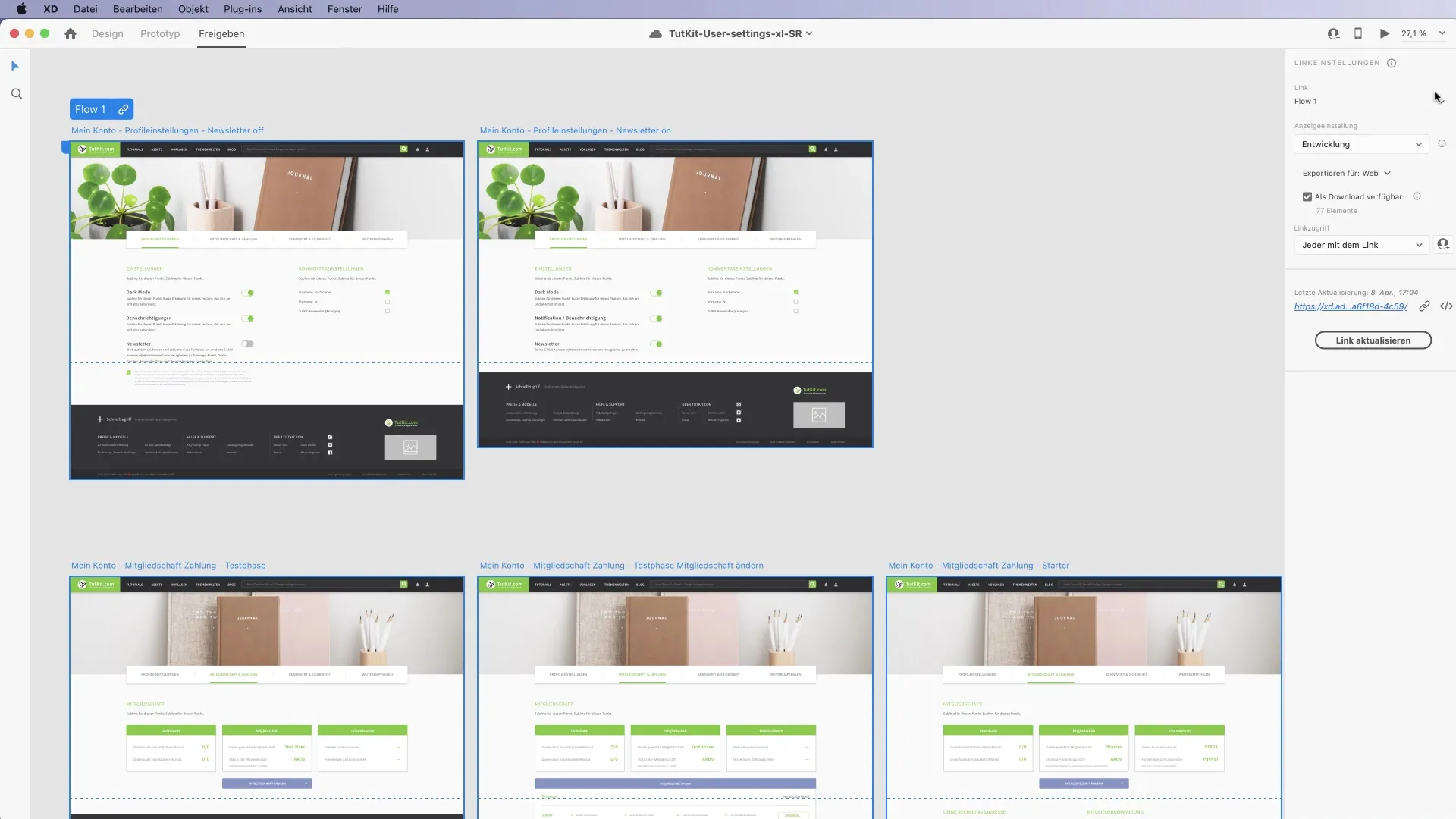This screenshot has width=1456, height=819.
Task: Select the Freigeben tab
Action: [x=221, y=33]
